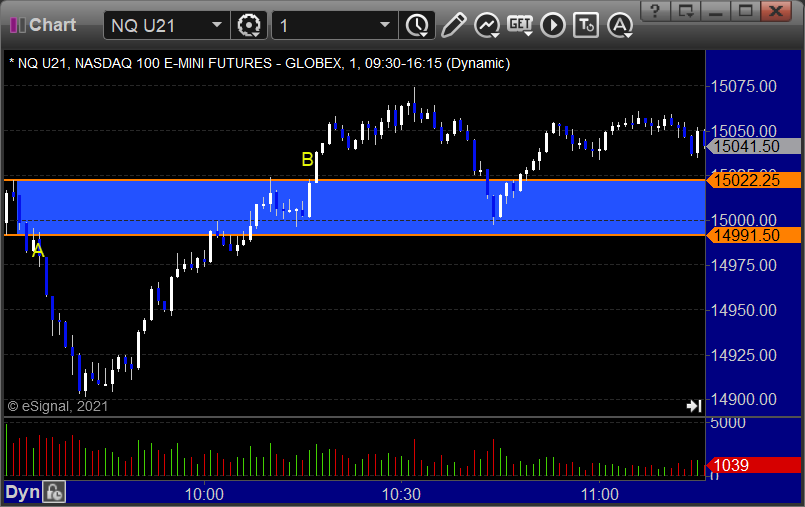The height and width of the screenshot is (507, 805).
Task: Click the pop-out window button
Action: pos(685,10)
